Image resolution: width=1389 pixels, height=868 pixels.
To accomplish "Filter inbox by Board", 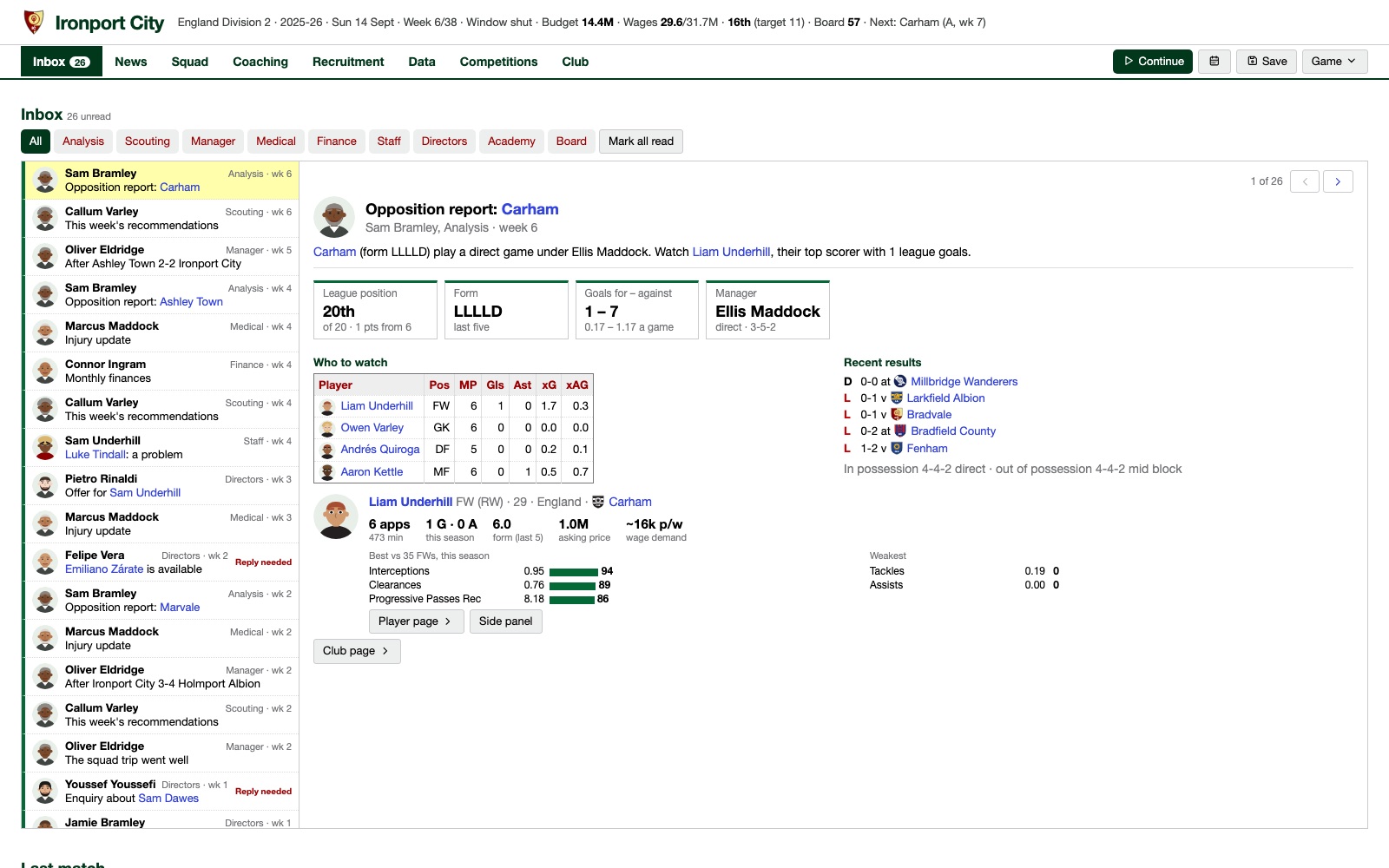I will tap(571, 141).
